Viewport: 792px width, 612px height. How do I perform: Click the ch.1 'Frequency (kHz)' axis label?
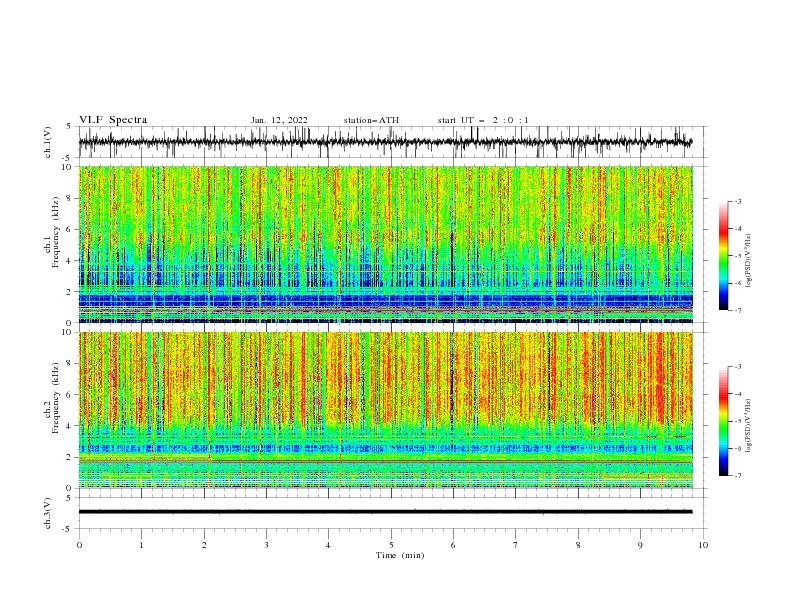click(x=56, y=233)
